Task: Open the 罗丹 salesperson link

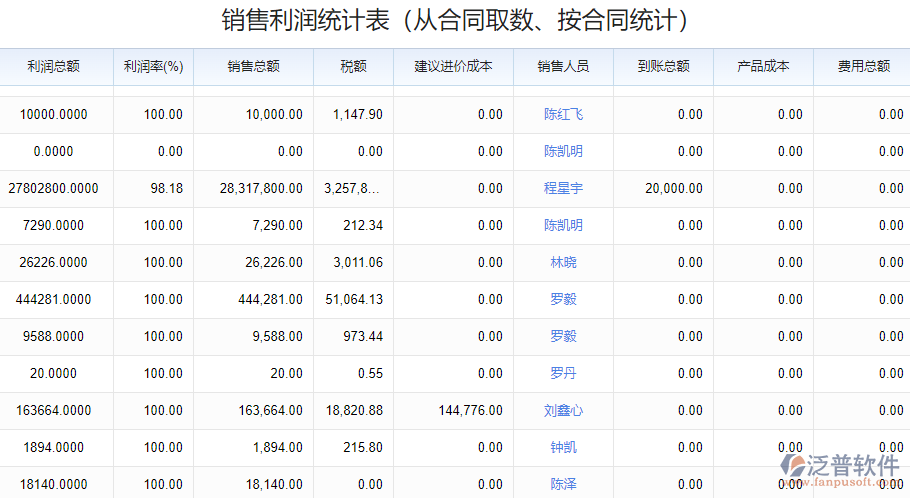Action: point(563,374)
